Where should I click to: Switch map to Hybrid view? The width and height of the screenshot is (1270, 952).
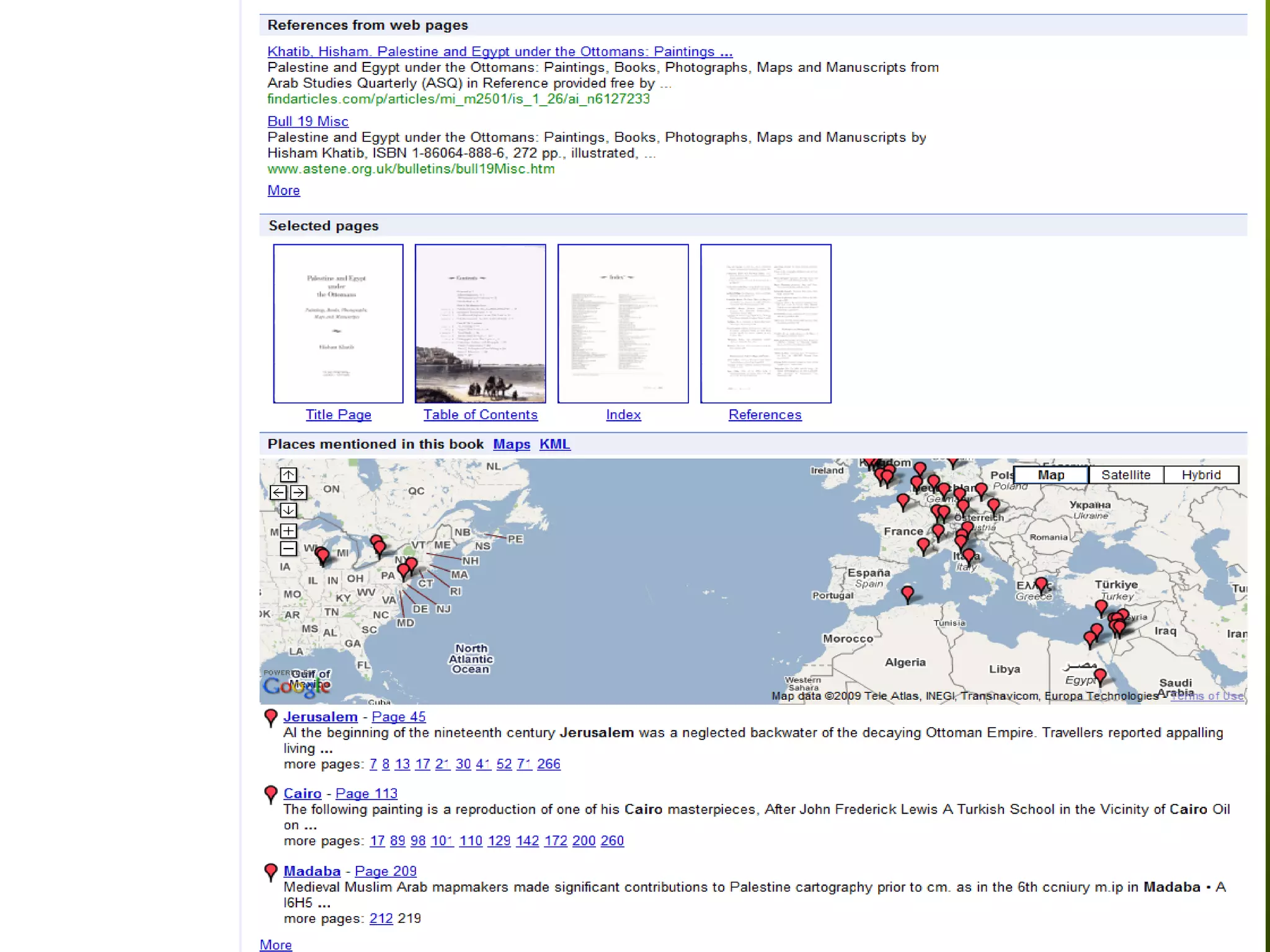tap(1201, 475)
